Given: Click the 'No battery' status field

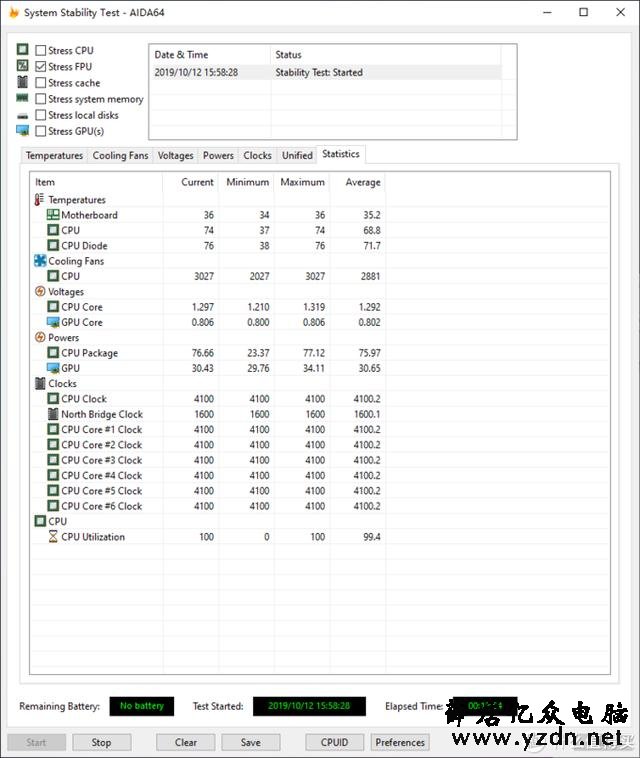Looking at the screenshot, I should pyautogui.click(x=142, y=706).
